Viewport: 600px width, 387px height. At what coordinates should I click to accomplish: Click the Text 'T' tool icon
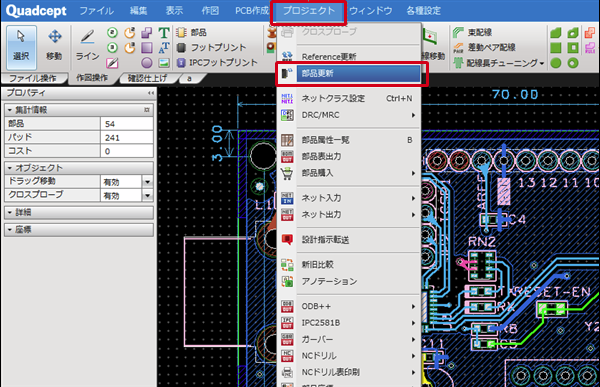[164, 33]
